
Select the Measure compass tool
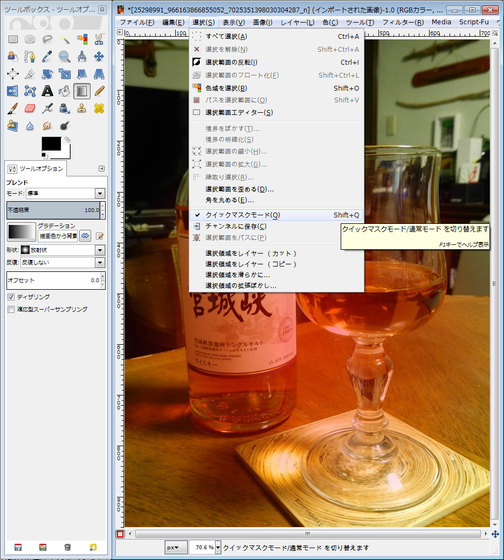point(82,56)
